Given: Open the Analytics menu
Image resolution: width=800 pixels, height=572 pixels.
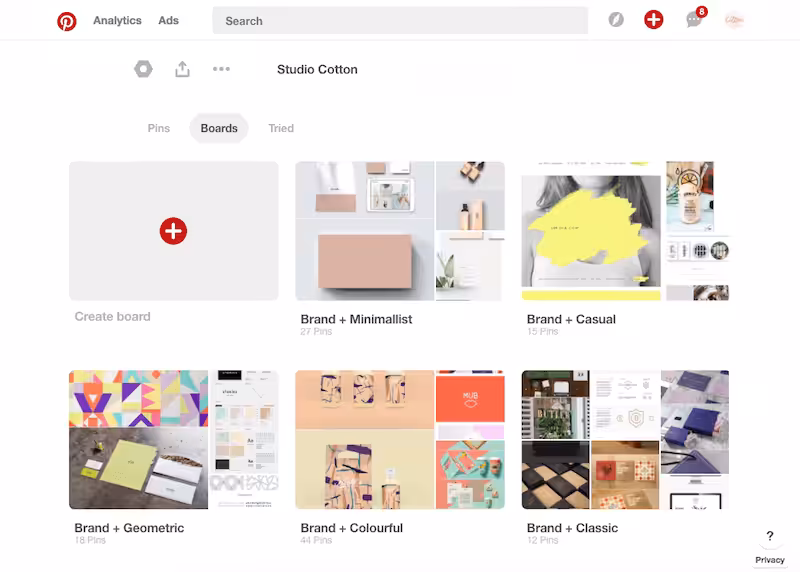Looking at the screenshot, I should coord(117,20).
